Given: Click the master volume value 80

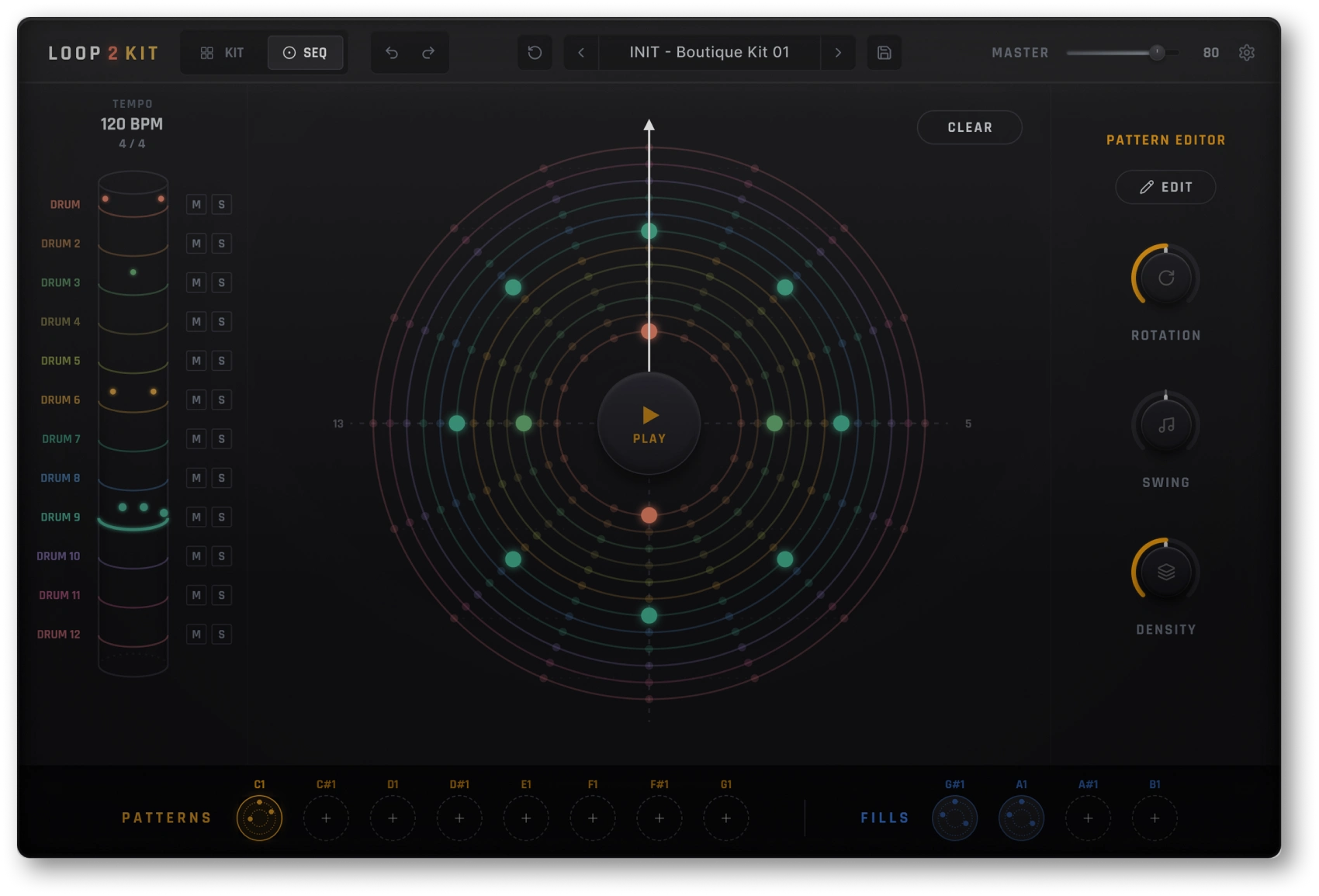Looking at the screenshot, I should tap(1210, 53).
